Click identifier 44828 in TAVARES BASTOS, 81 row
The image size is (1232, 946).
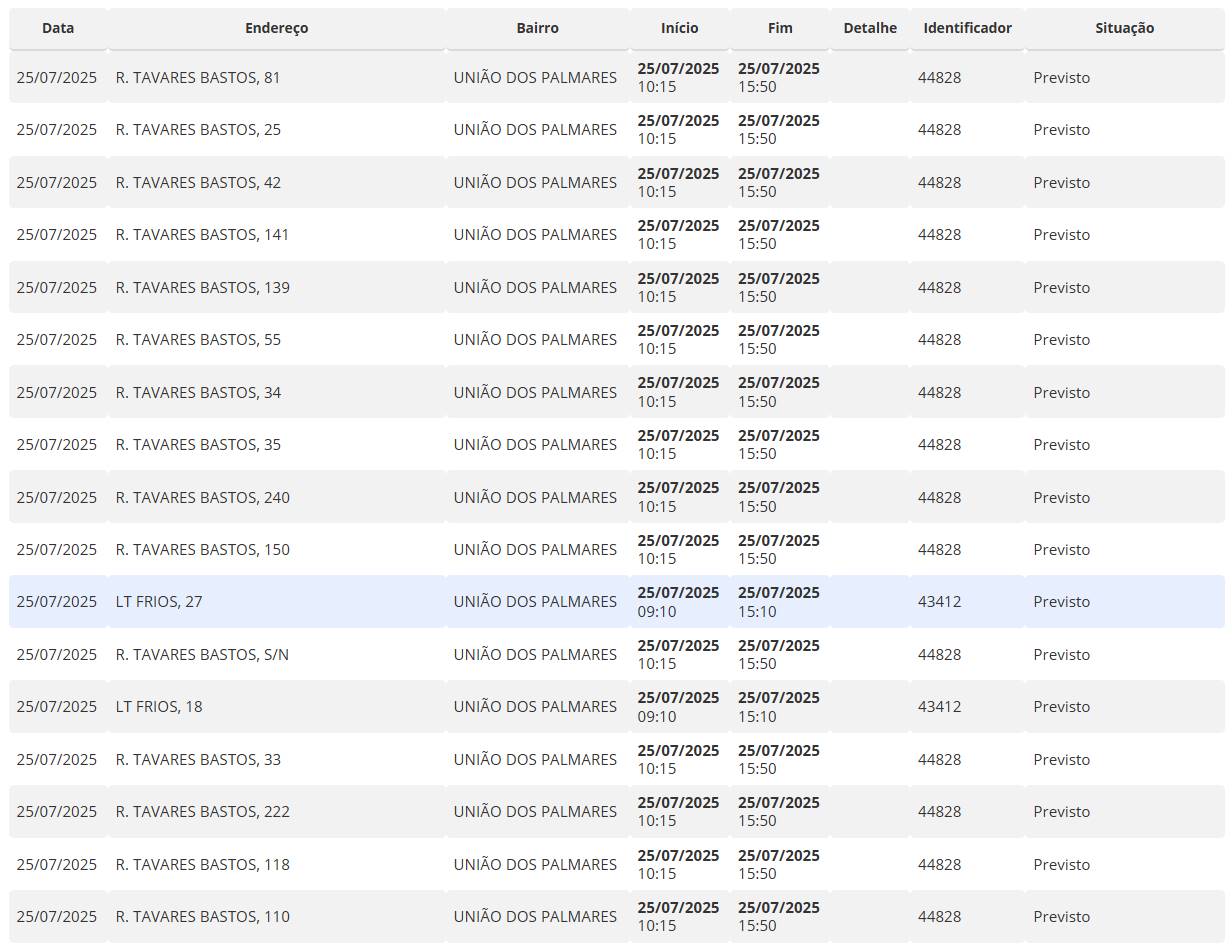939,77
